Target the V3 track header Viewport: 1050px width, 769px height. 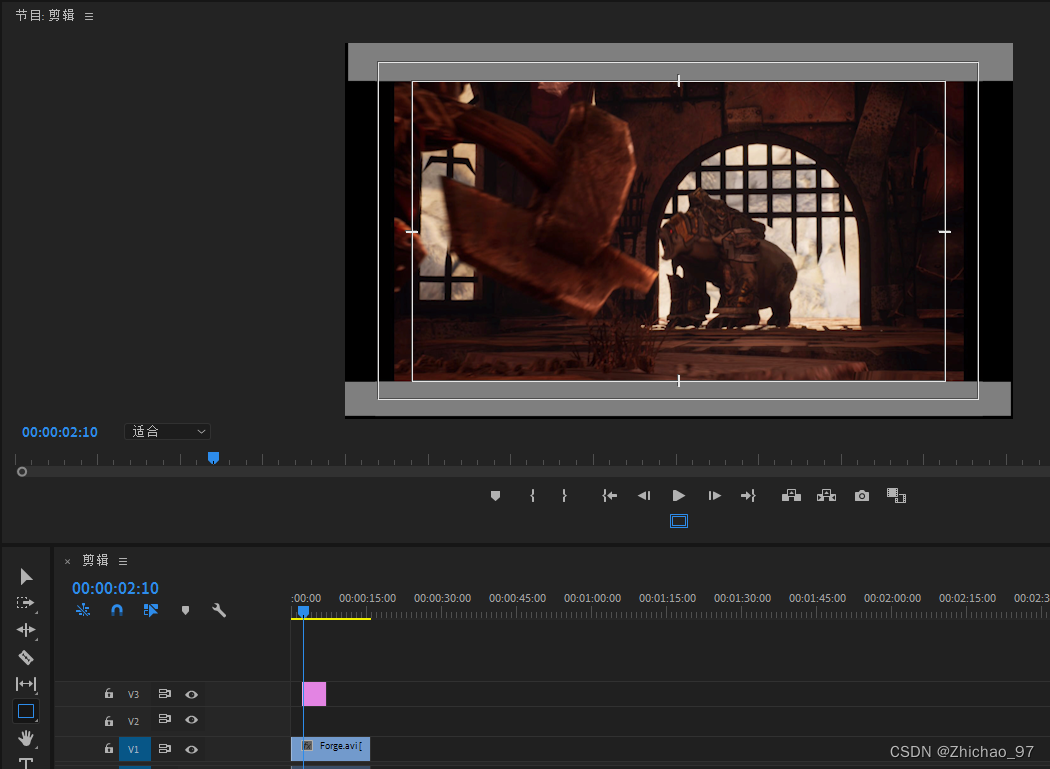133,695
